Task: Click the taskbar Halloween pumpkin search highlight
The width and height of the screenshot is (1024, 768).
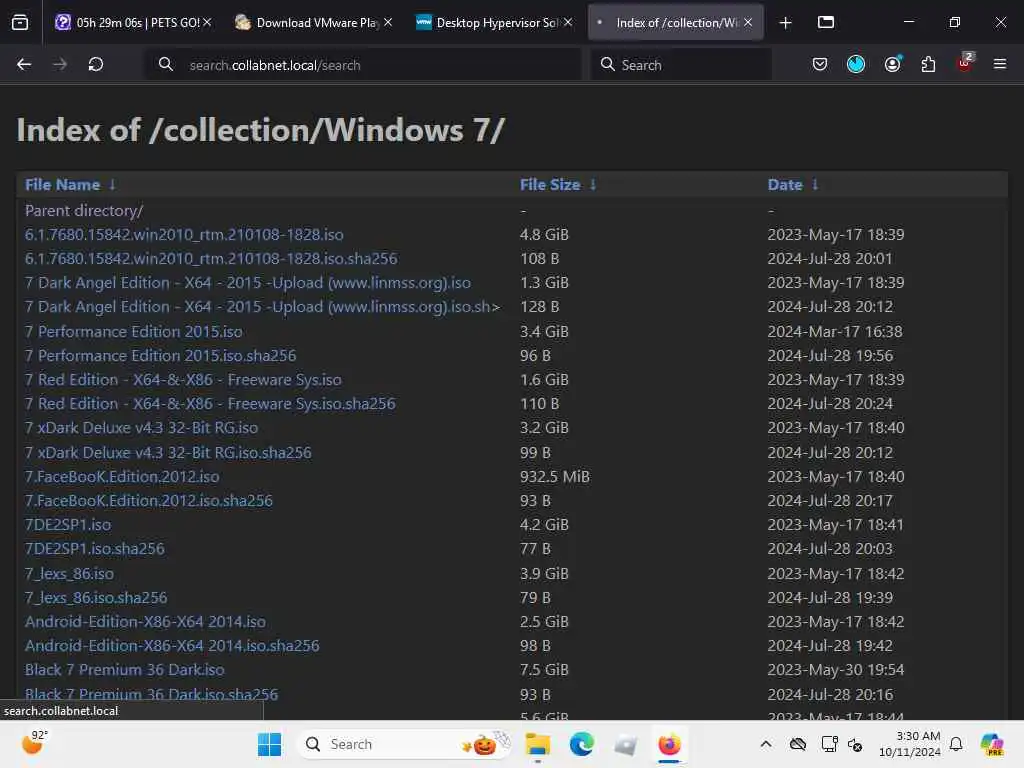Action: click(485, 743)
